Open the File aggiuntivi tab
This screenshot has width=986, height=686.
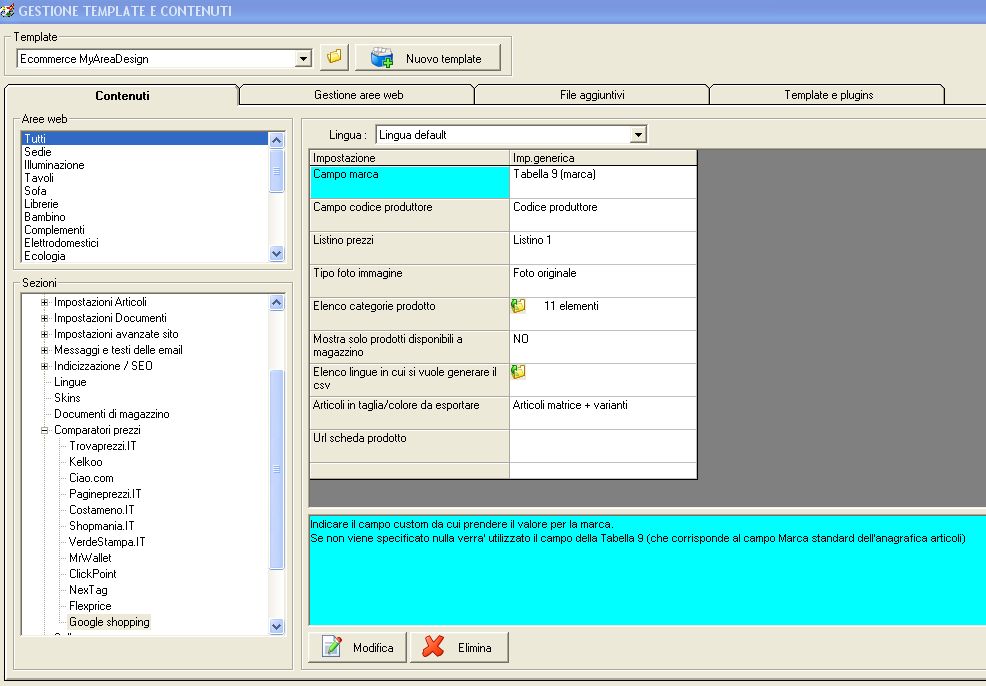pyautogui.click(x=592, y=95)
